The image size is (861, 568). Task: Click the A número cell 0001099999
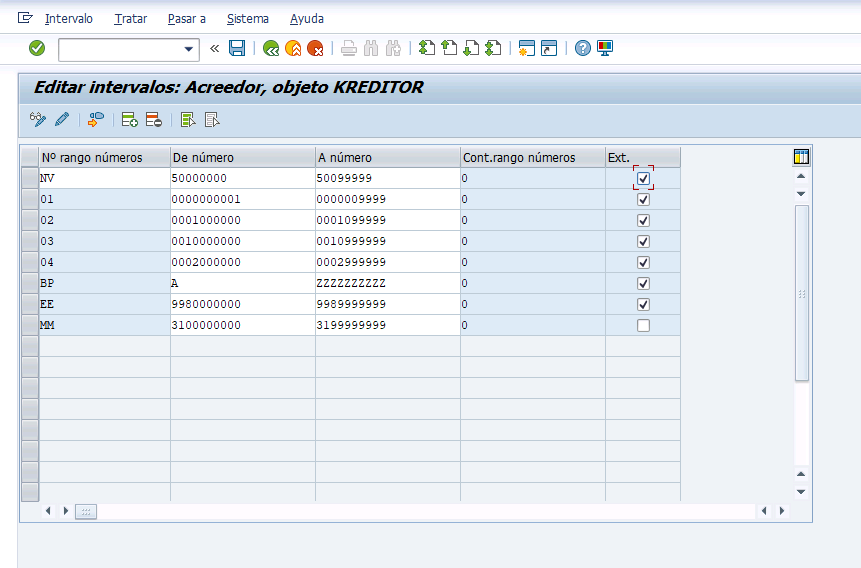tap(388, 220)
